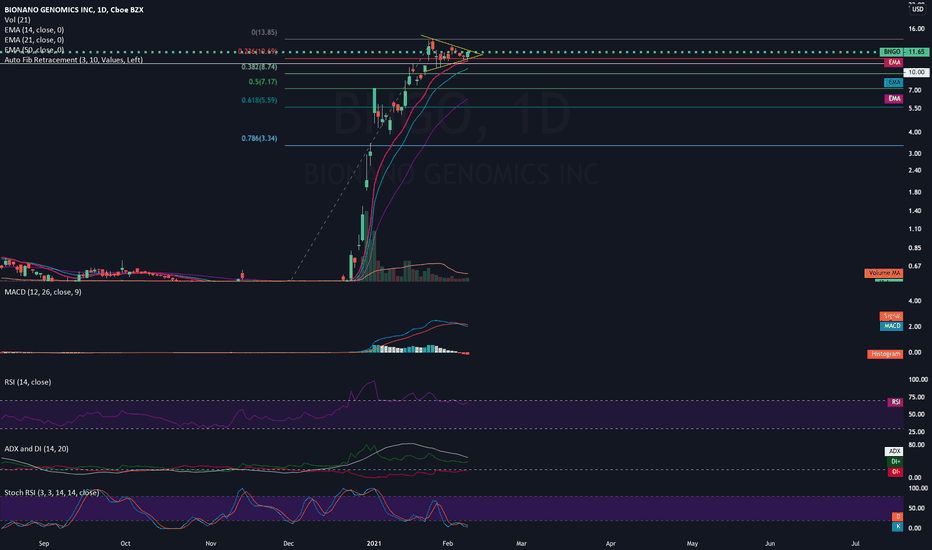This screenshot has width=932, height=550.
Task: Click the 2021 marker on time axis
Action: pos(374,543)
